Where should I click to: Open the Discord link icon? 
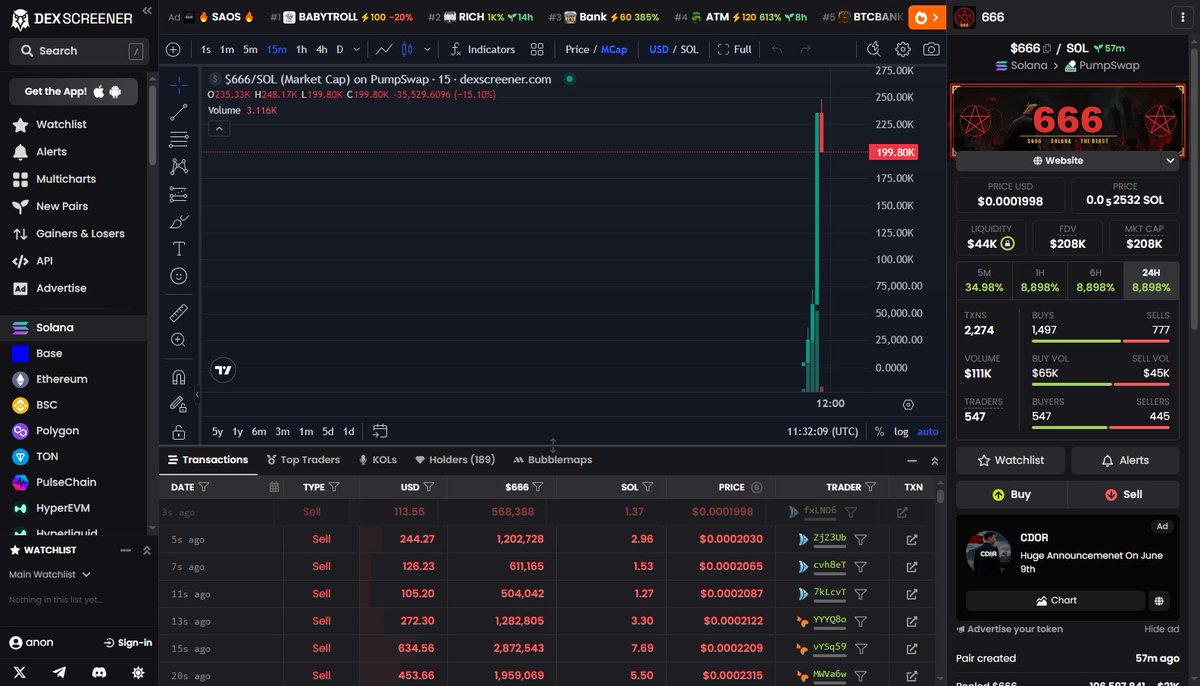coord(98,672)
